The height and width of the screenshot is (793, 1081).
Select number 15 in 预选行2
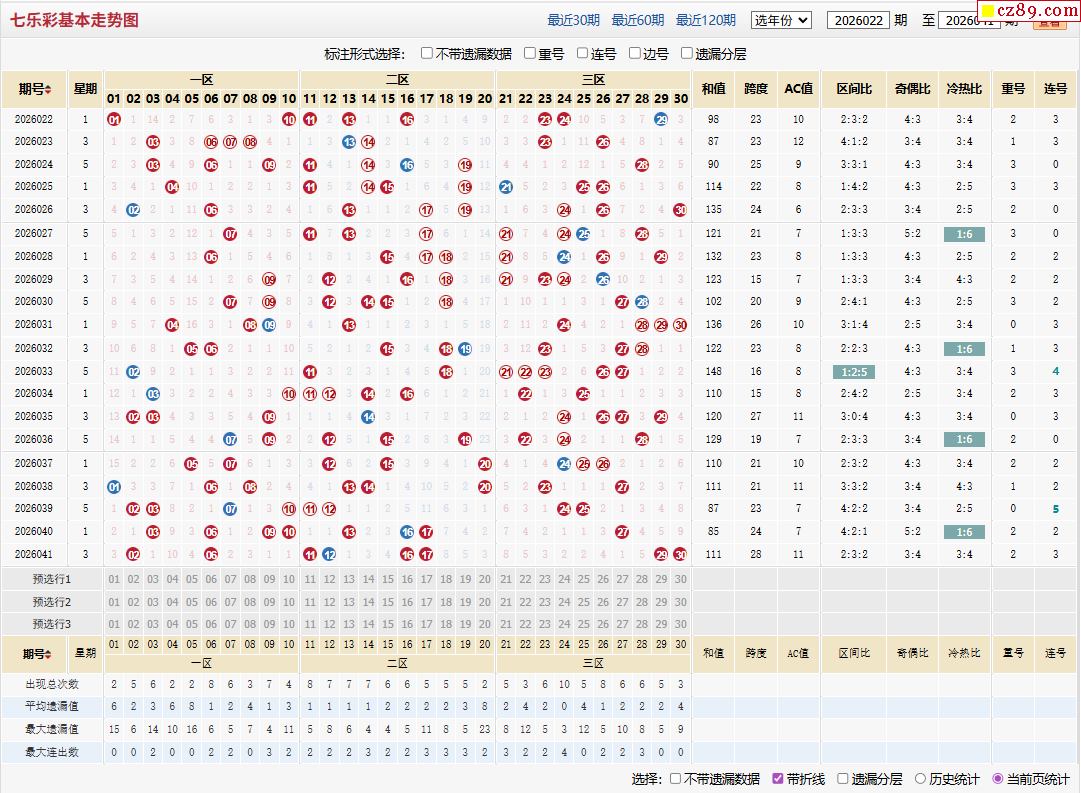click(387, 602)
